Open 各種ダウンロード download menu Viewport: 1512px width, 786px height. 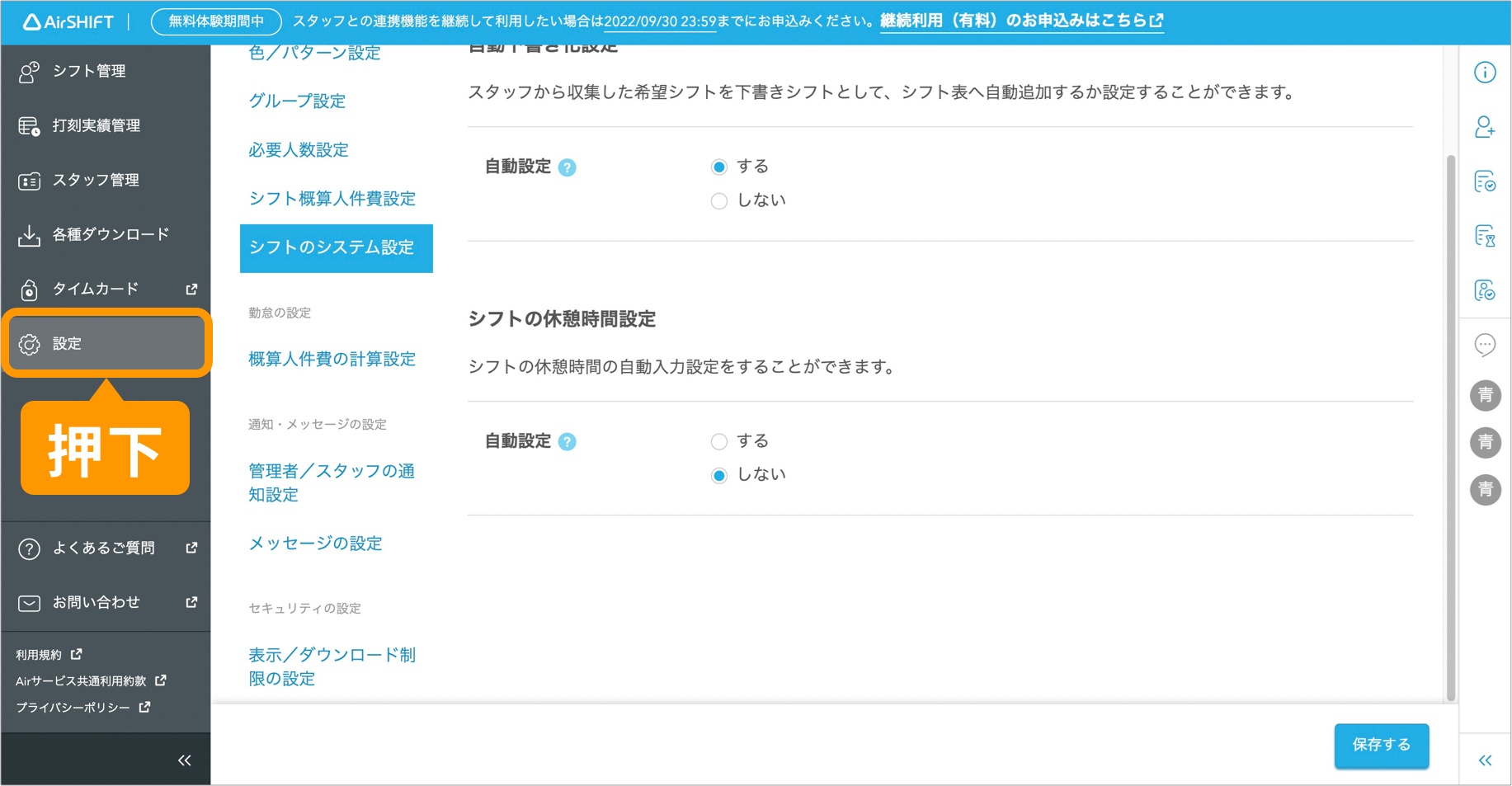tap(111, 235)
